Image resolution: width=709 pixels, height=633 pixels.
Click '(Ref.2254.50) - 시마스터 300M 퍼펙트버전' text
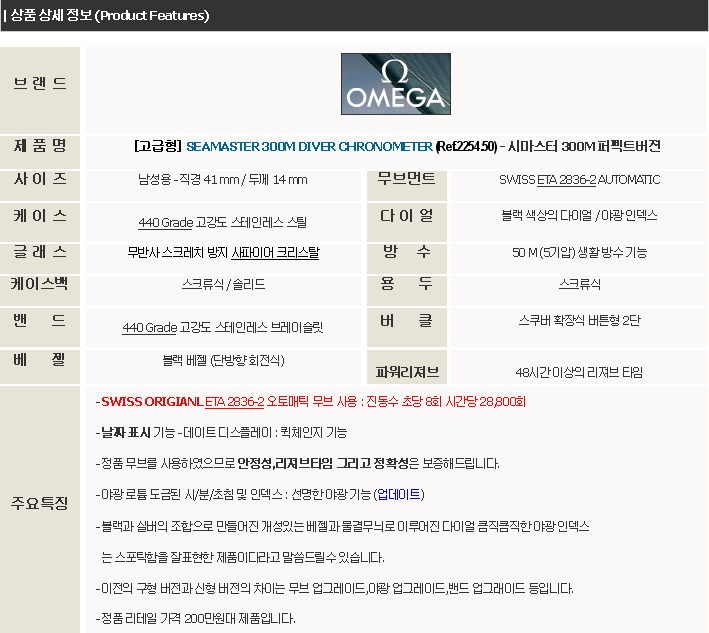point(548,146)
